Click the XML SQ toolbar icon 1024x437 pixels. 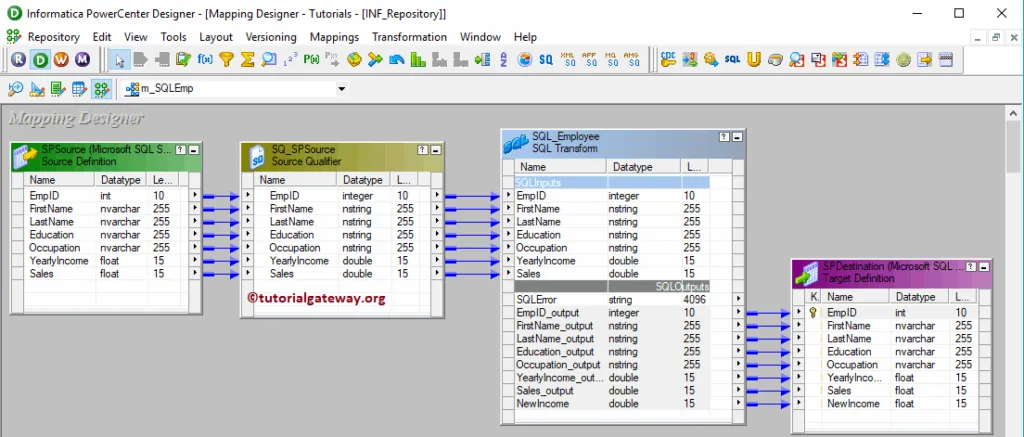pyautogui.click(x=568, y=60)
